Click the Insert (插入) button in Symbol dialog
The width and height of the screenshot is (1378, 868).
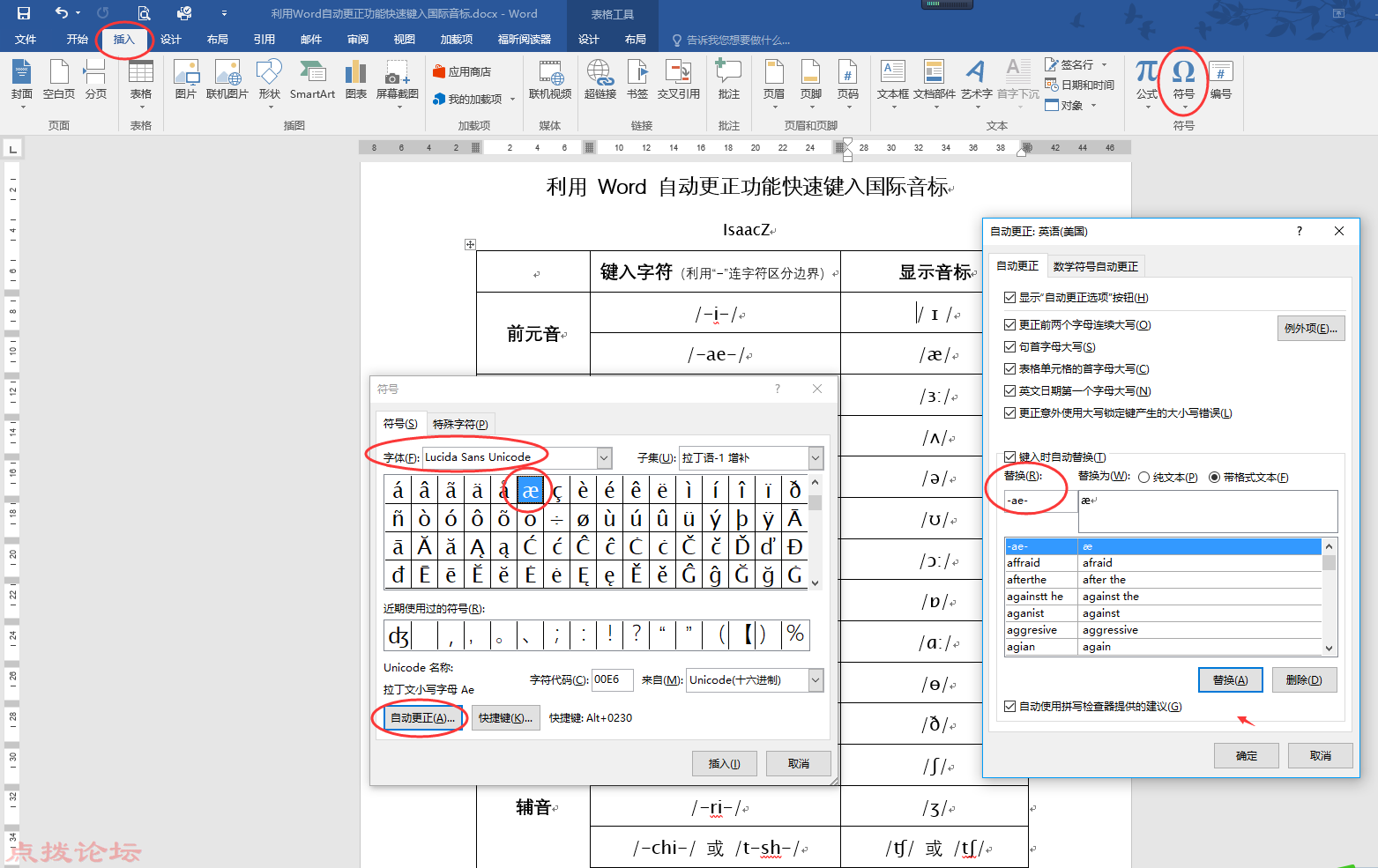click(725, 764)
